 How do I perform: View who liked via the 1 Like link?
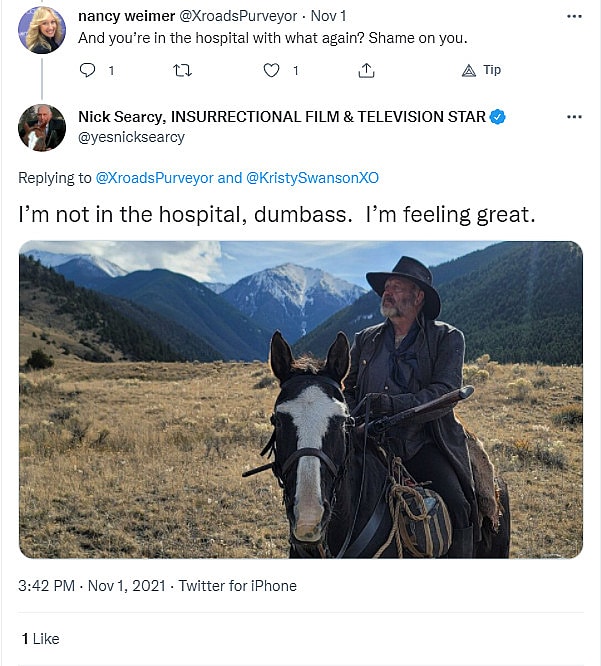tap(40, 638)
